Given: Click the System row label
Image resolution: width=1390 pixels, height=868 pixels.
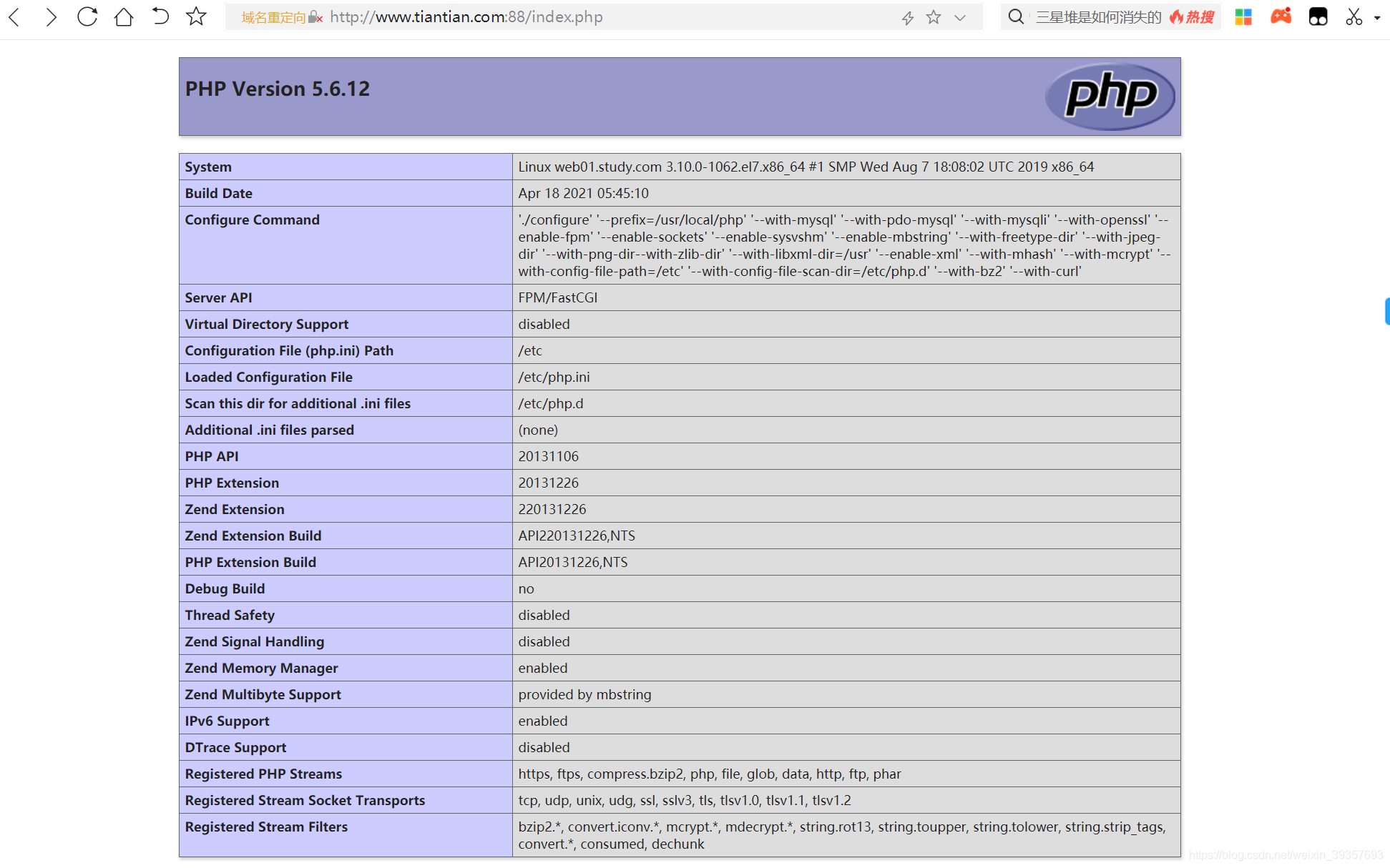Looking at the screenshot, I should 208,167.
